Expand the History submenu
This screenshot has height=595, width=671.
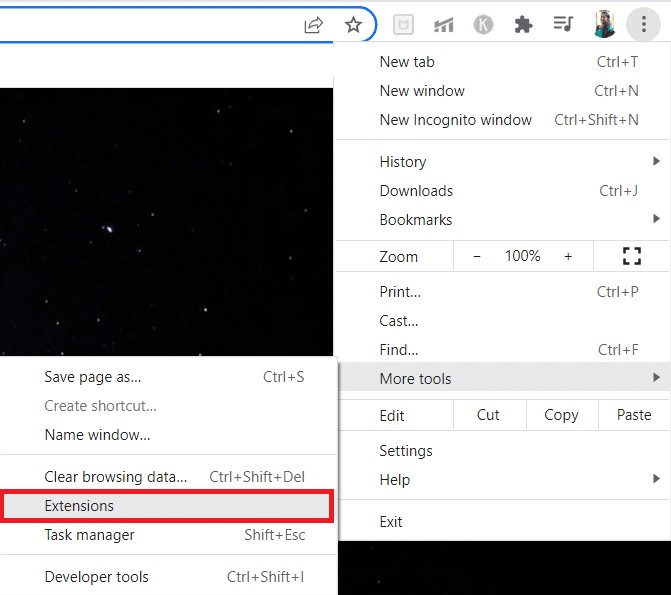click(x=502, y=162)
